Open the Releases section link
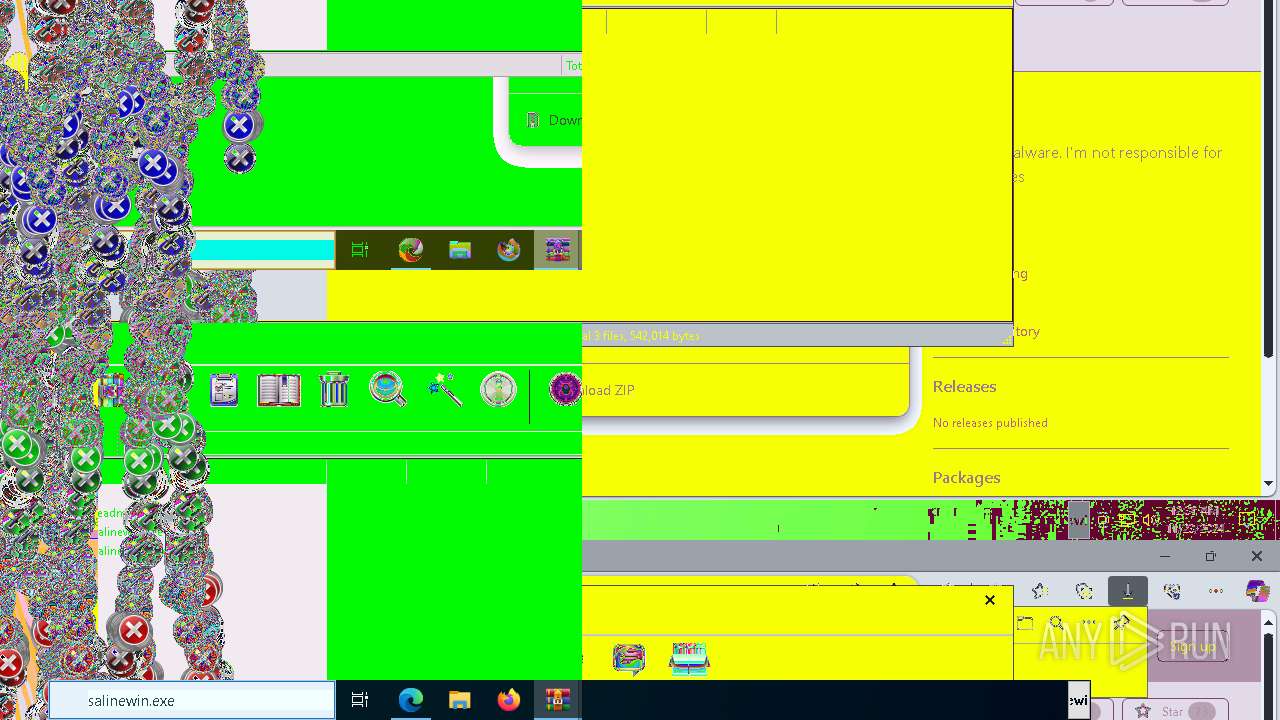 (964, 387)
